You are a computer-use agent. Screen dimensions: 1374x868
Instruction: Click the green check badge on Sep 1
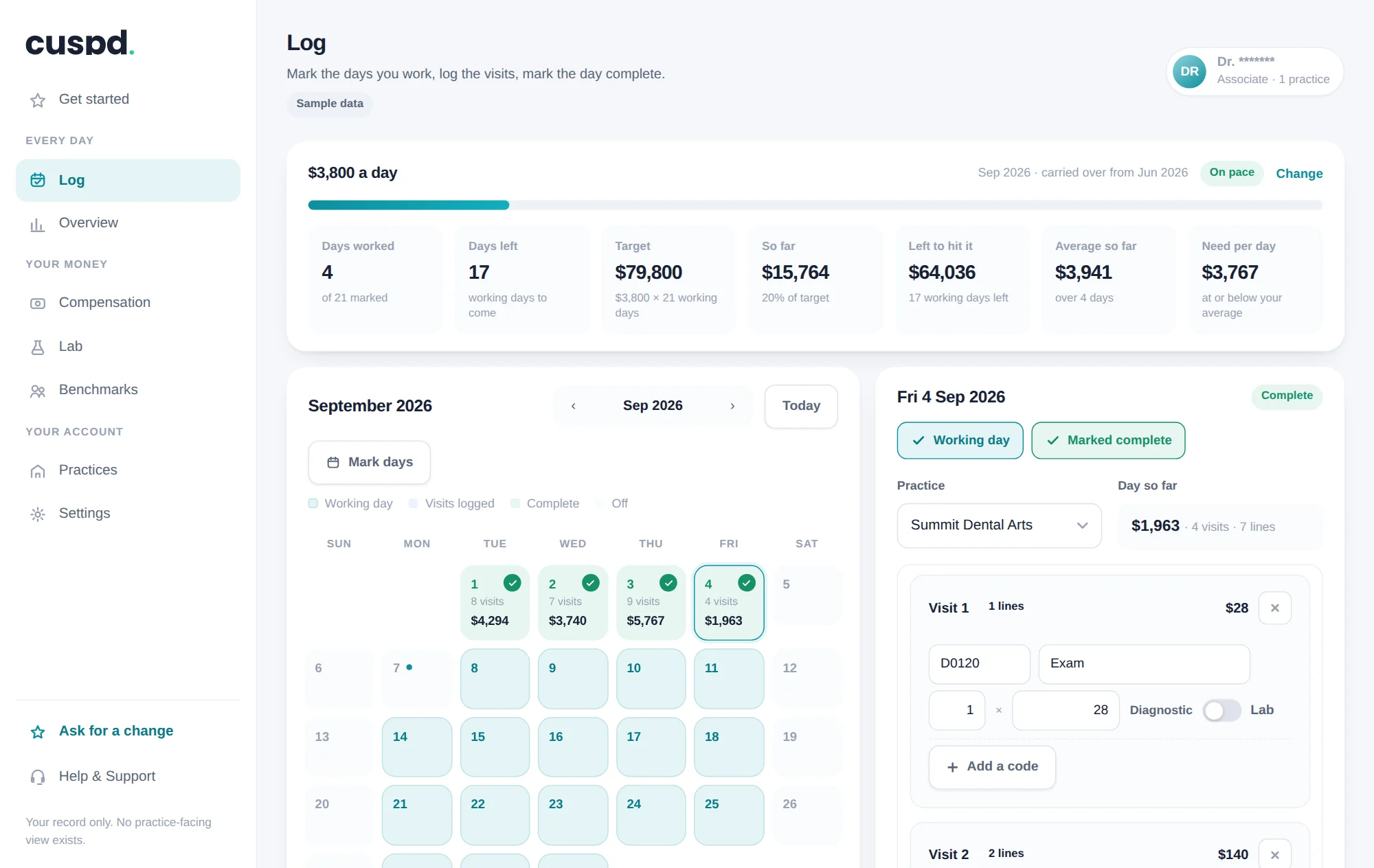512,583
